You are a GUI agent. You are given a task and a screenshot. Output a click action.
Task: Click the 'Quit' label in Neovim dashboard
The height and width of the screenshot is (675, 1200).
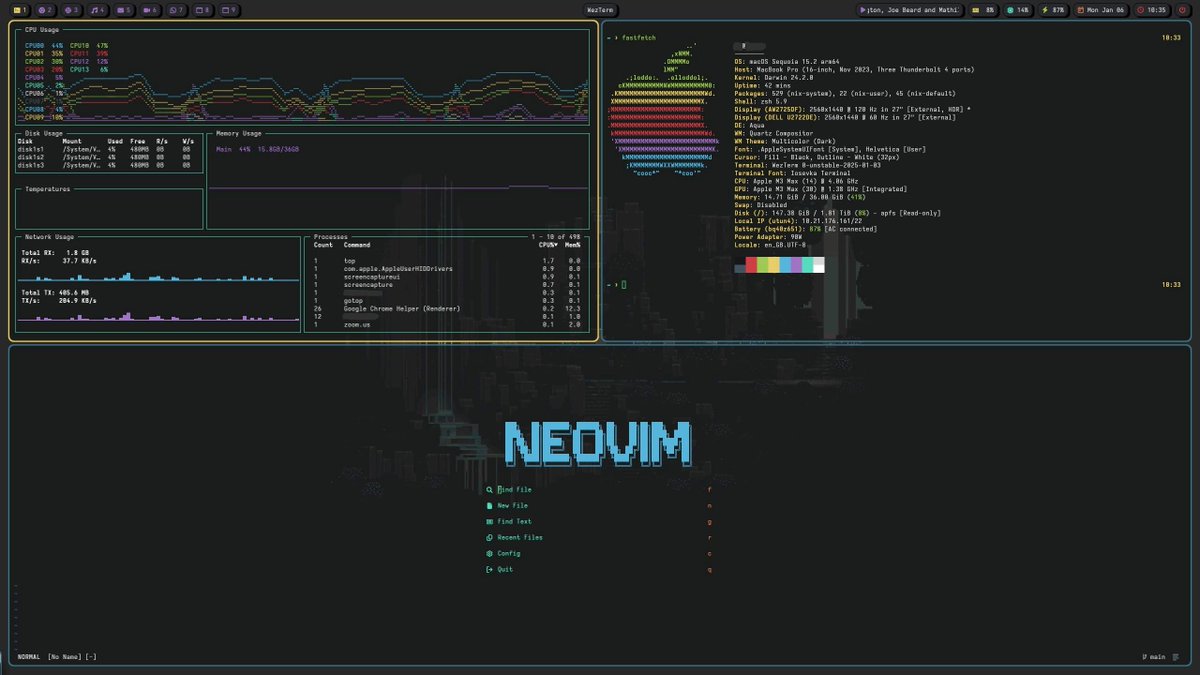(505, 569)
